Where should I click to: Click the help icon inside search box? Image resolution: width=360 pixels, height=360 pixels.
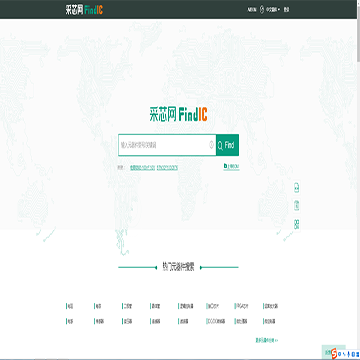211,145
